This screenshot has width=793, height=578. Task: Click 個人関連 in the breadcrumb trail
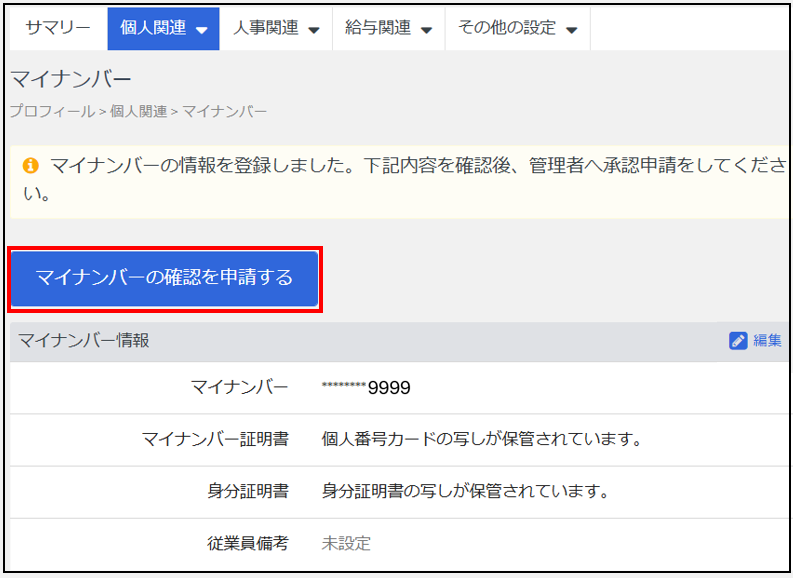pyautogui.click(x=138, y=111)
